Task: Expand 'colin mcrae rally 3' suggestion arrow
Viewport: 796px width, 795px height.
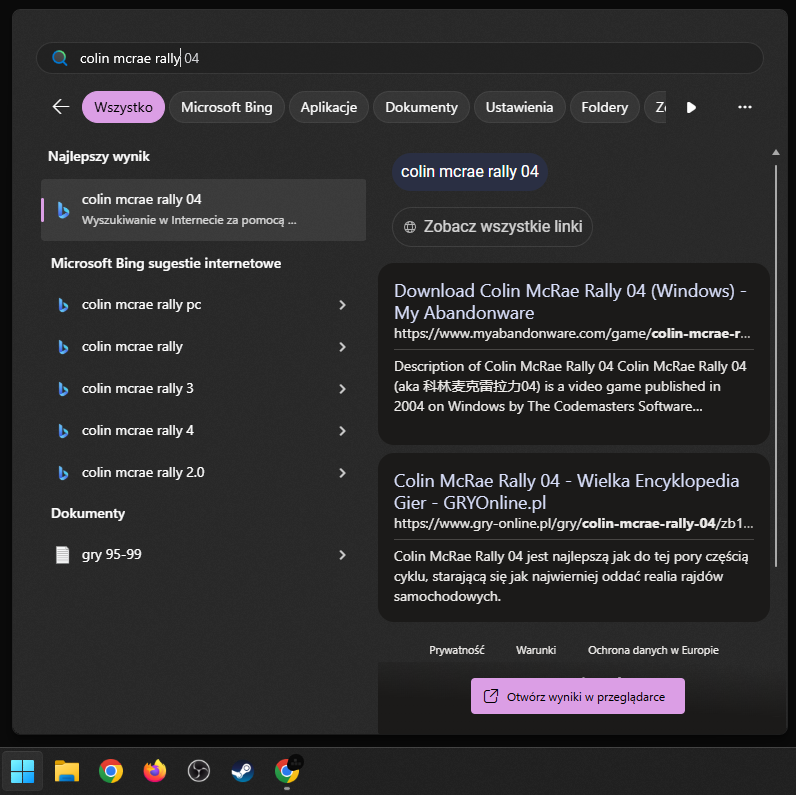Action: (342, 389)
